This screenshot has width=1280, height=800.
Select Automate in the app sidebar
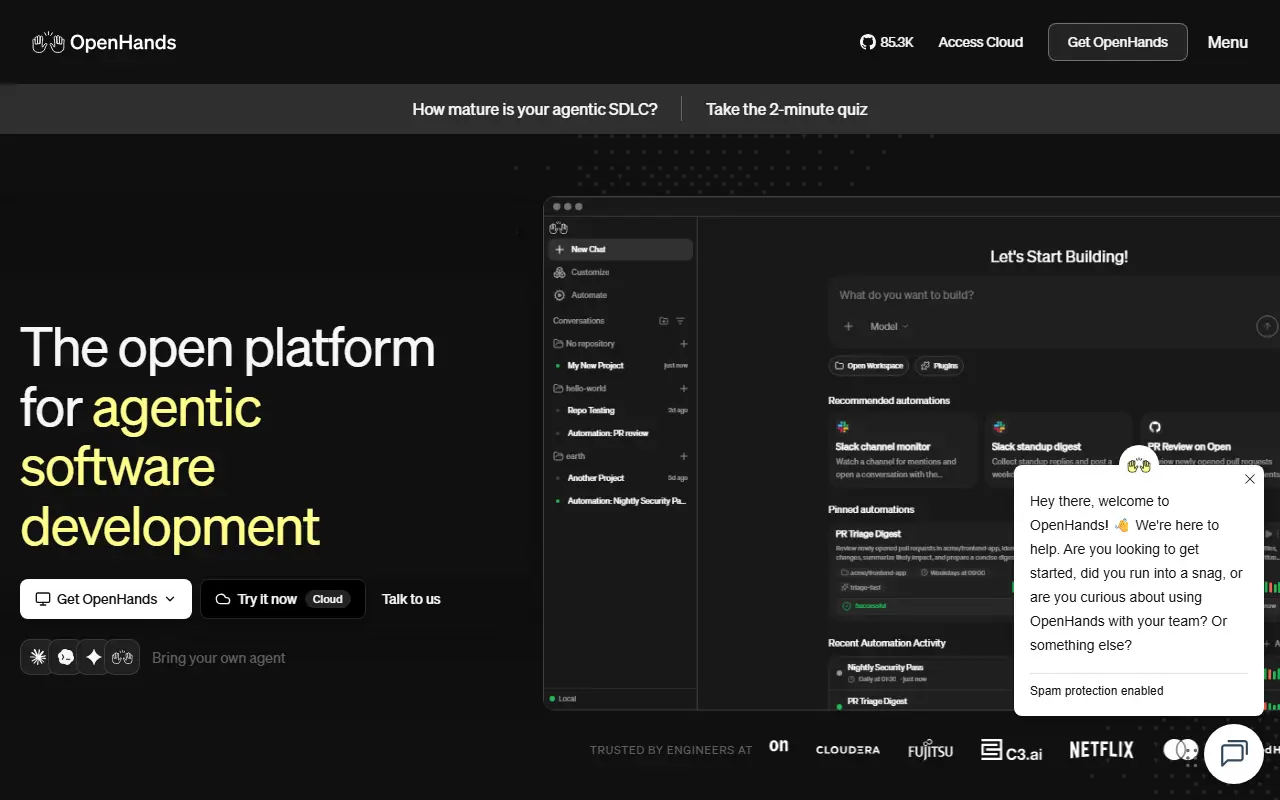(x=620, y=295)
